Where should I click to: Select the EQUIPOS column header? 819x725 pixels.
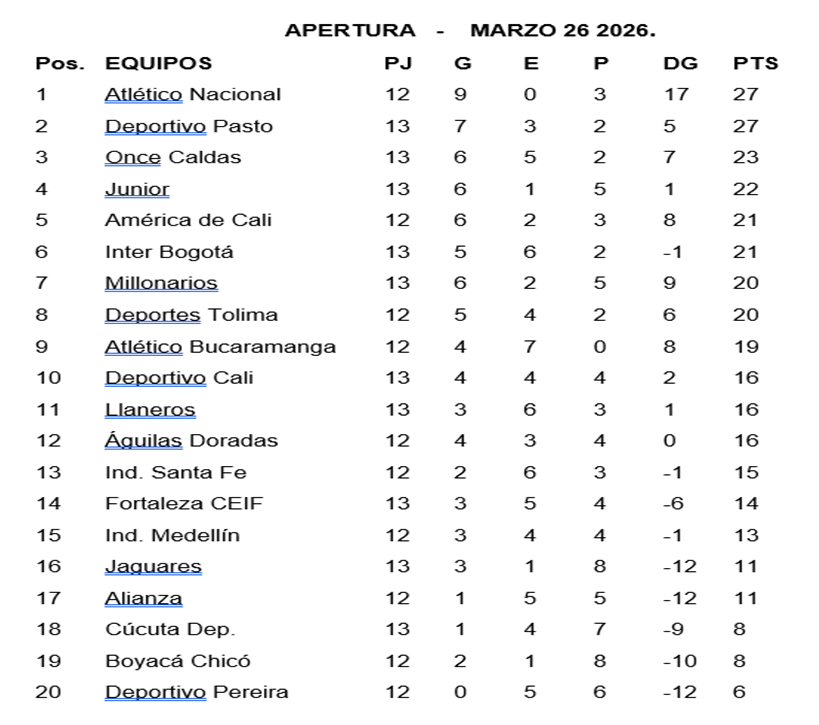pyautogui.click(x=158, y=63)
